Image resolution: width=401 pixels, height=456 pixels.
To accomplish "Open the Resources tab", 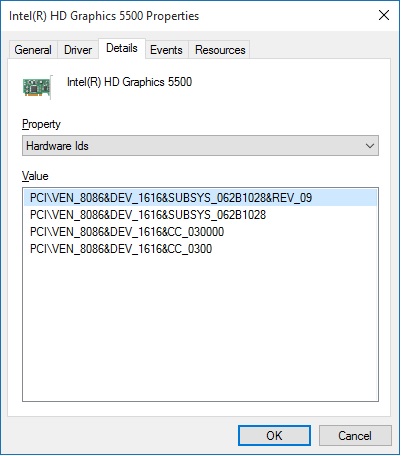I will [220, 50].
